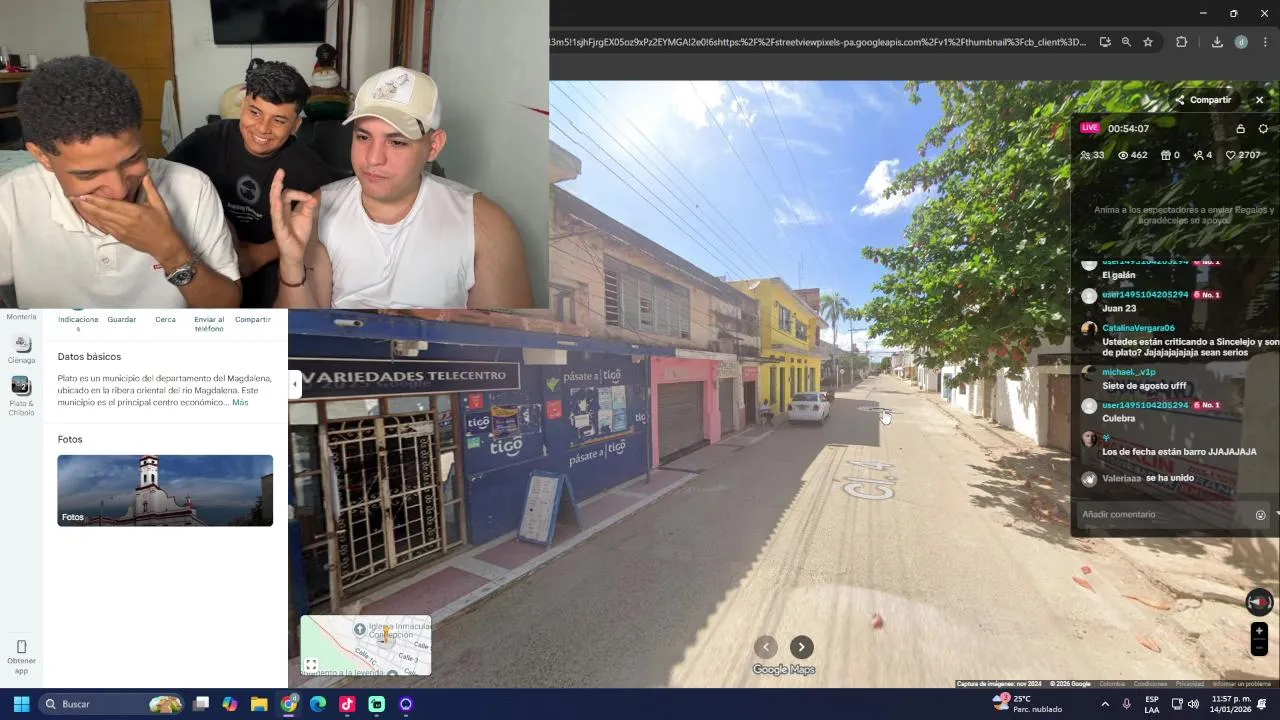This screenshot has width=1280, height=720.
Task: Open Chrome downloads icon
Action: (x=1217, y=42)
